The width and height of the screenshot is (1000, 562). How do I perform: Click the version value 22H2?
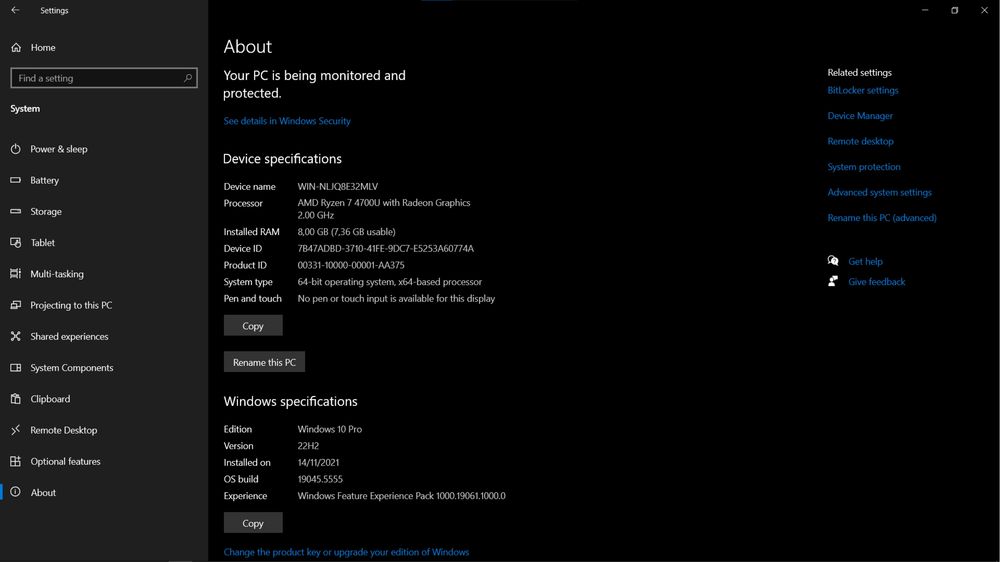pyautogui.click(x=308, y=445)
